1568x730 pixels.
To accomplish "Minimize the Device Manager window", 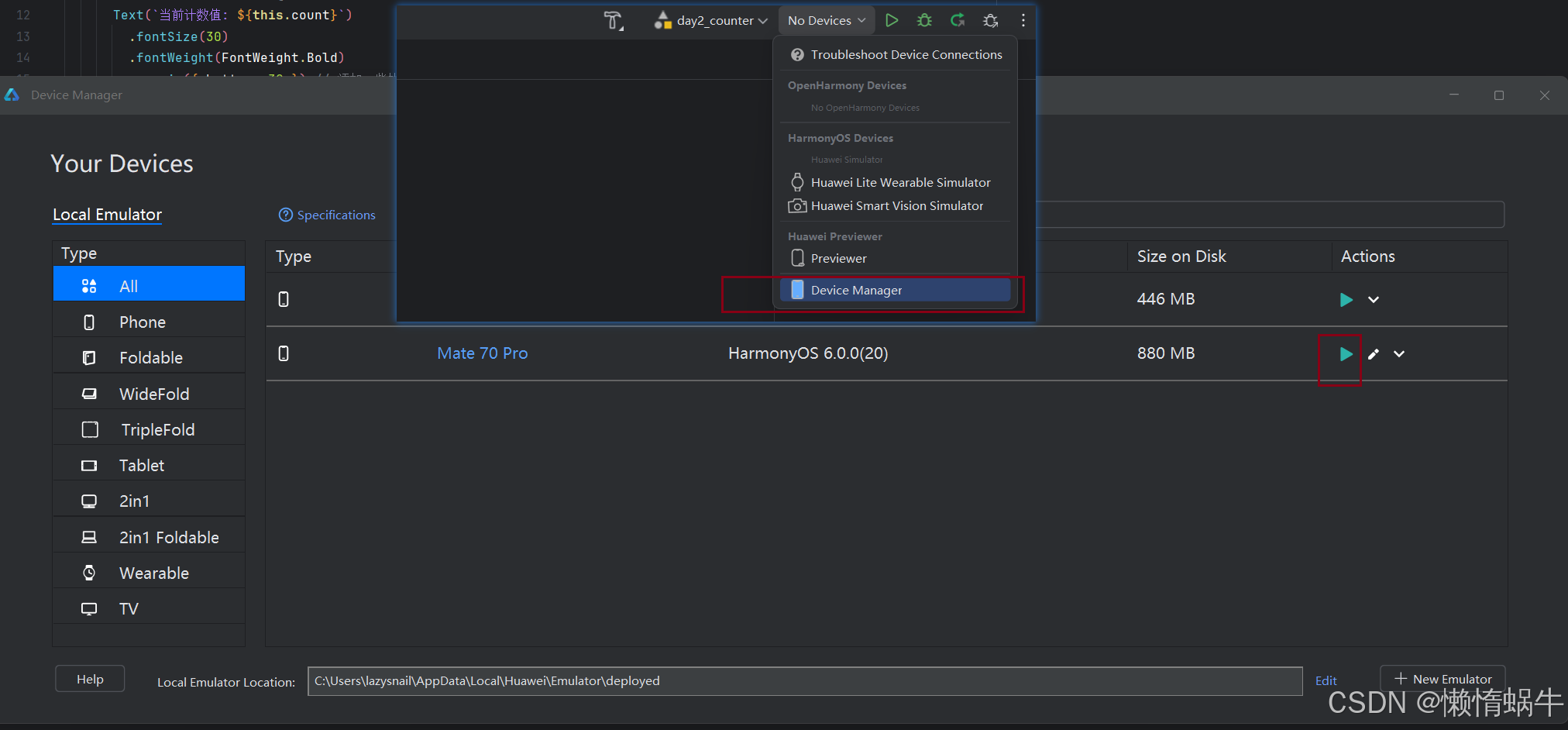I will click(1454, 95).
